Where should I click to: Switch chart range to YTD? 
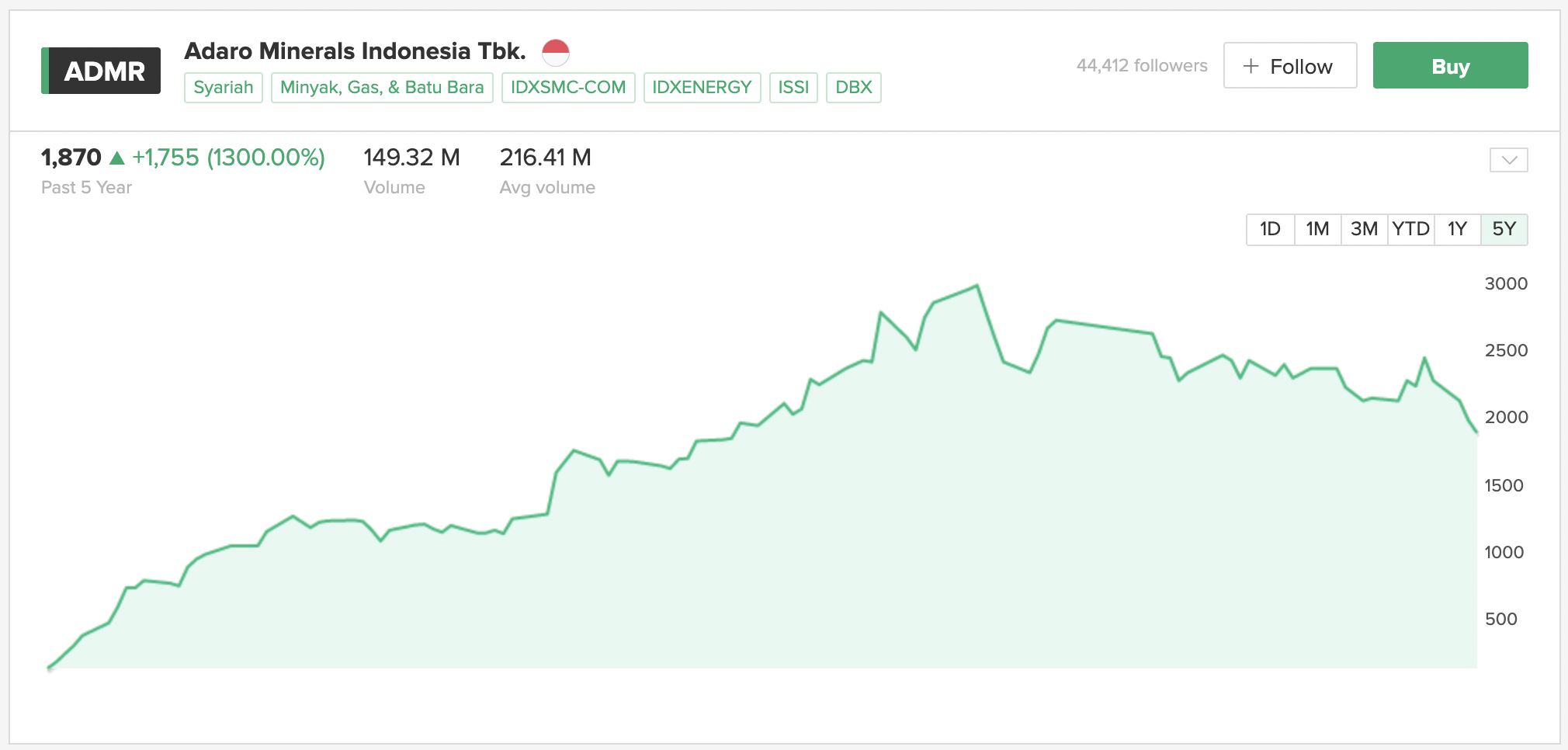tap(1411, 229)
